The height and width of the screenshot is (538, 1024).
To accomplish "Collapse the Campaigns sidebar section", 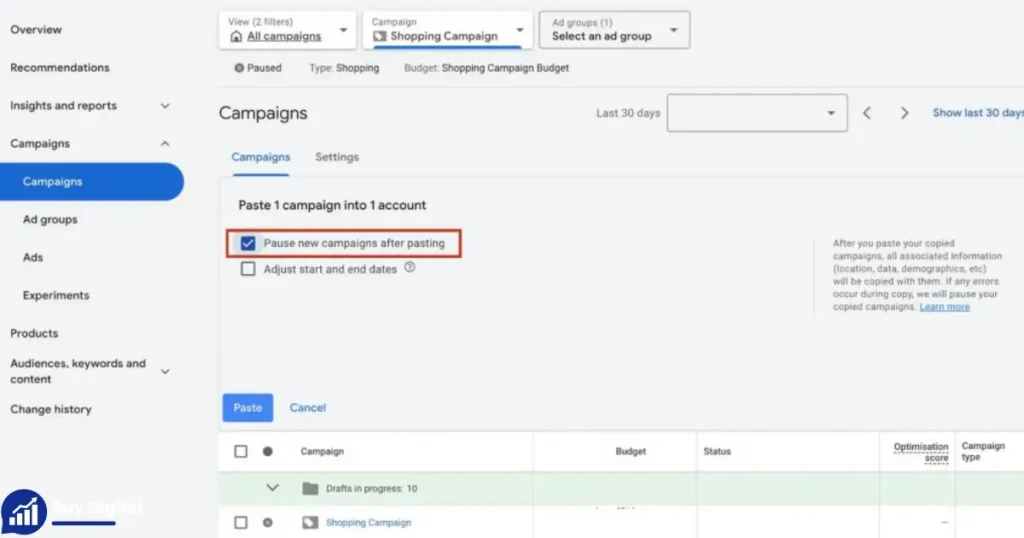I will [165, 144].
